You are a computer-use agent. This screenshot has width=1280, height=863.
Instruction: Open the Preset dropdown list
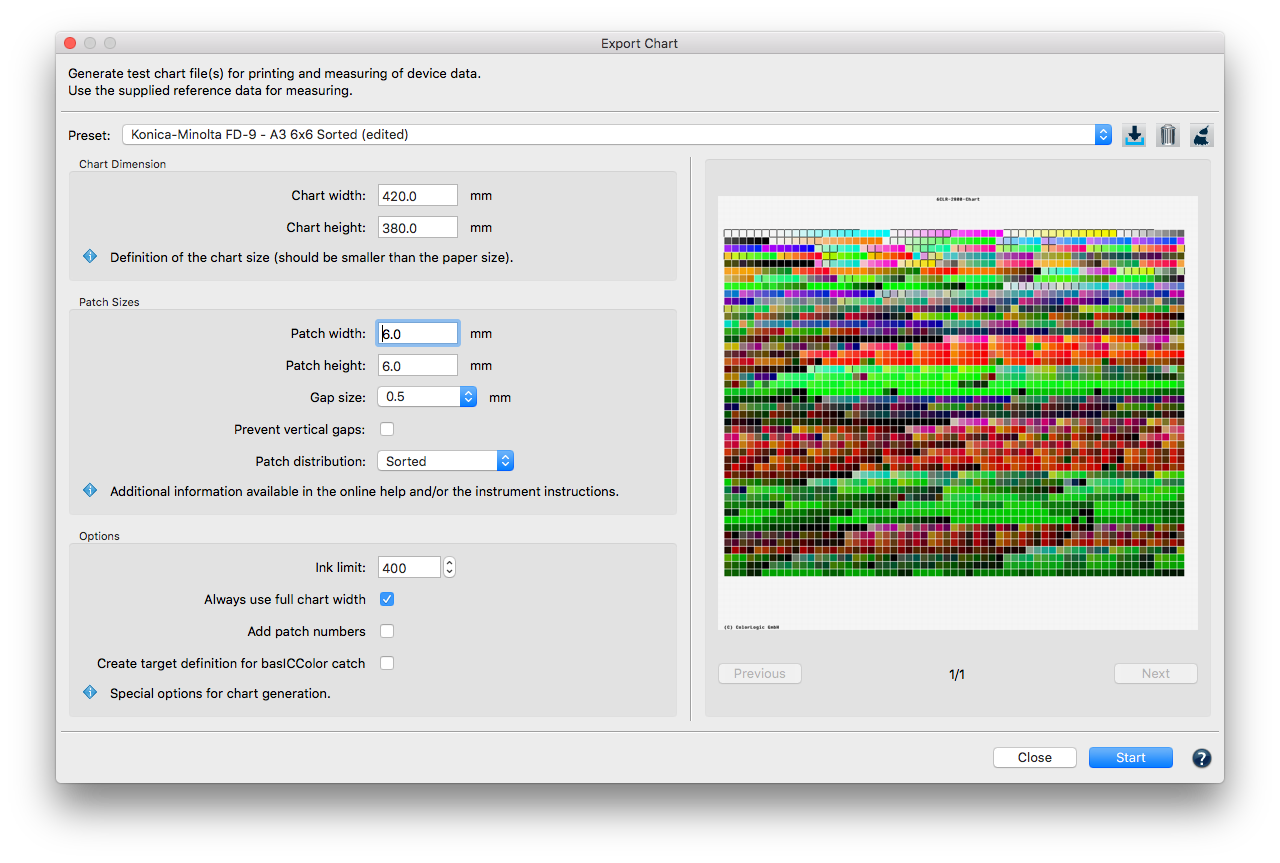coord(617,134)
